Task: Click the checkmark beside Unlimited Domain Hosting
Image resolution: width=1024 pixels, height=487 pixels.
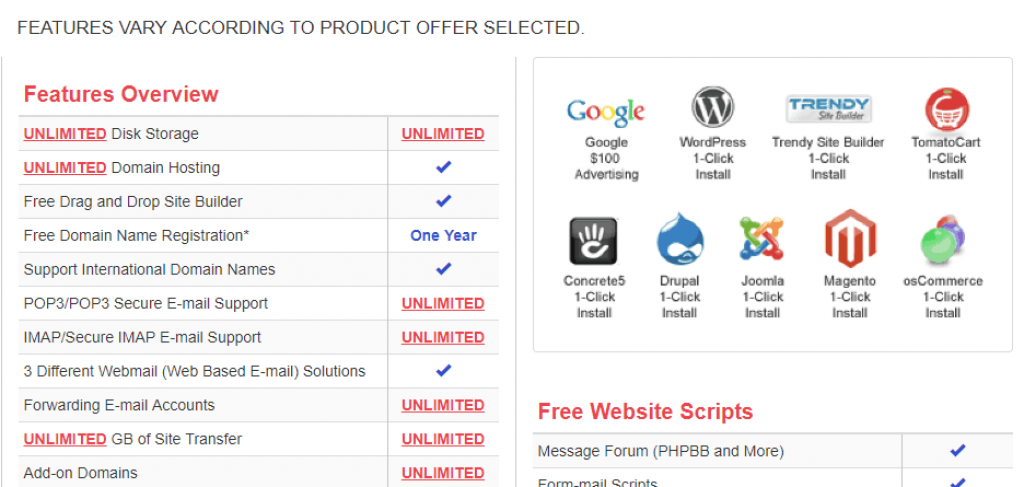Action: (x=443, y=167)
